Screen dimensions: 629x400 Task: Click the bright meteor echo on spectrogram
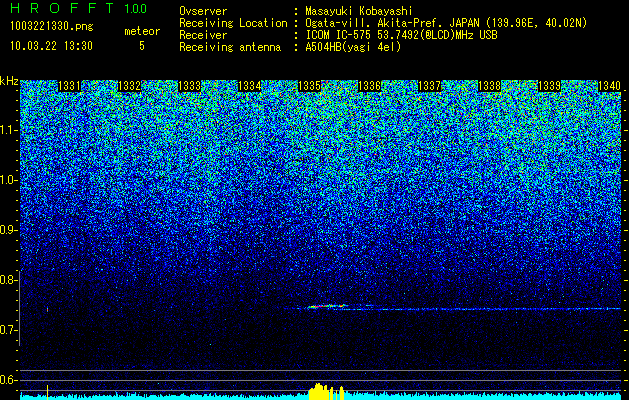pos(327,307)
